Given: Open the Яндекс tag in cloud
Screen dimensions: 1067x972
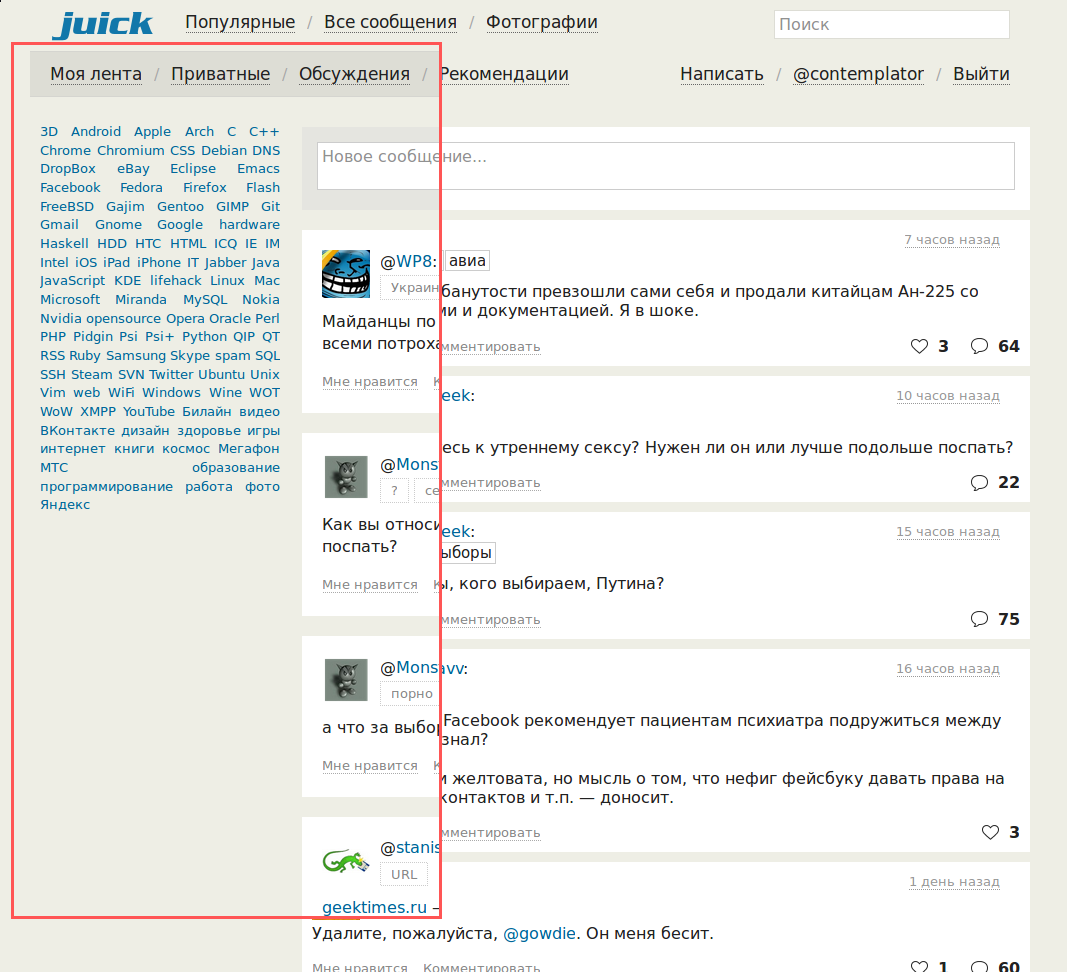Looking at the screenshot, I should (x=65, y=504).
